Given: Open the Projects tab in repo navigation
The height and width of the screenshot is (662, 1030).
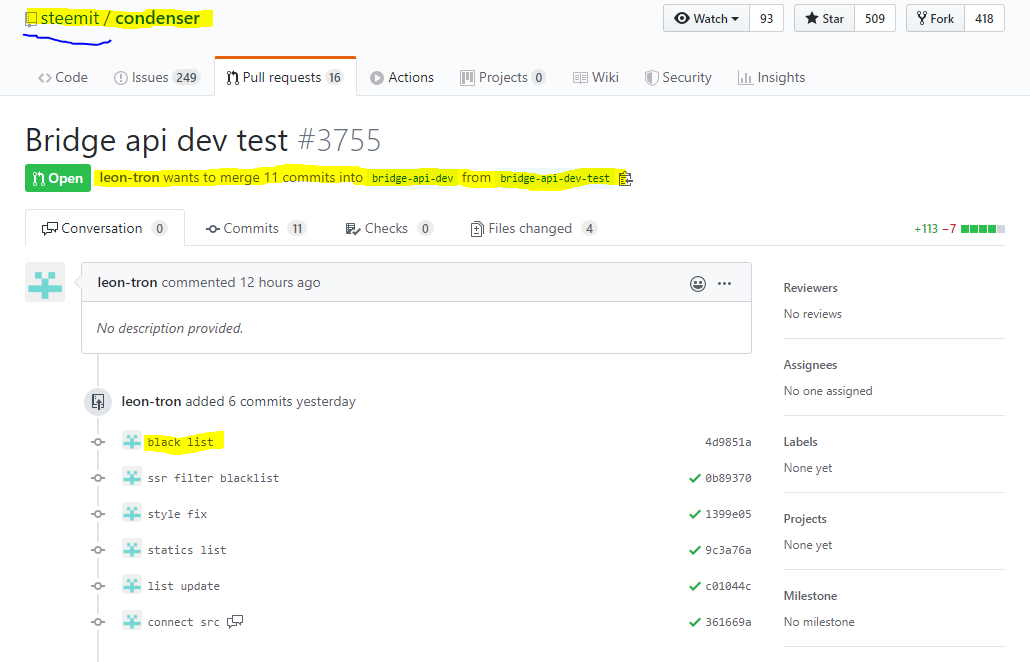Looking at the screenshot, I should (503, 77).
